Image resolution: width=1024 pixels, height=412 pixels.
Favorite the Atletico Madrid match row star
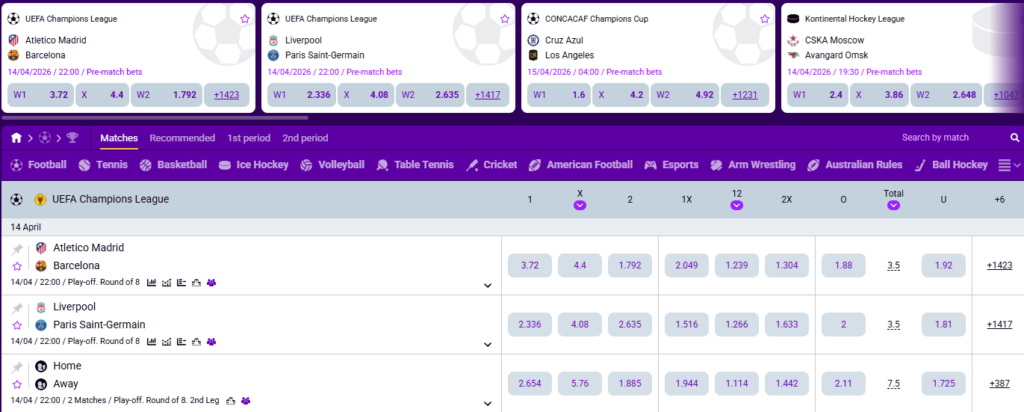(x=17, y=266)
